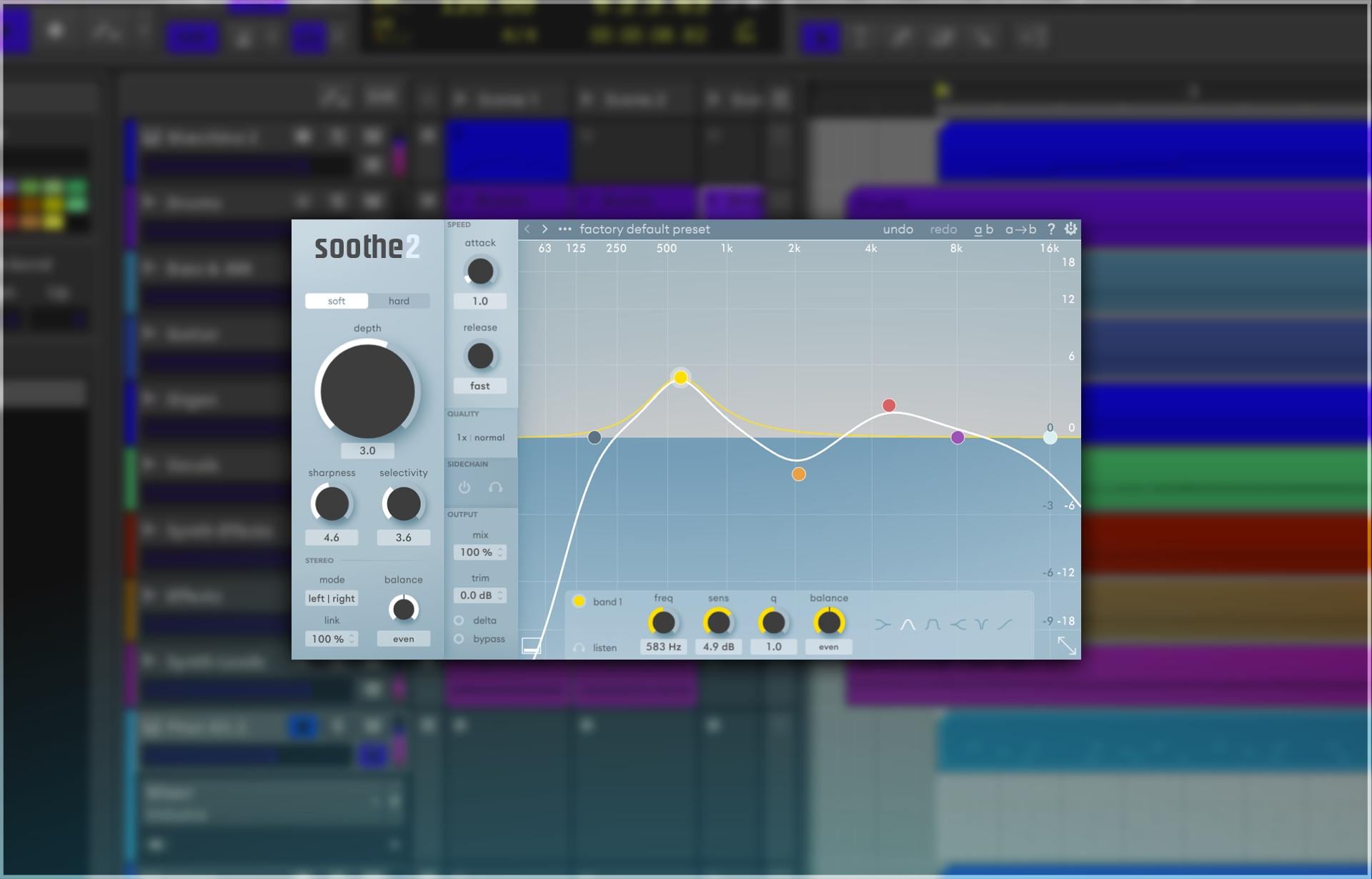1372x879 pixels.
Task: Click the attack knob
Action: coord(480,272)
